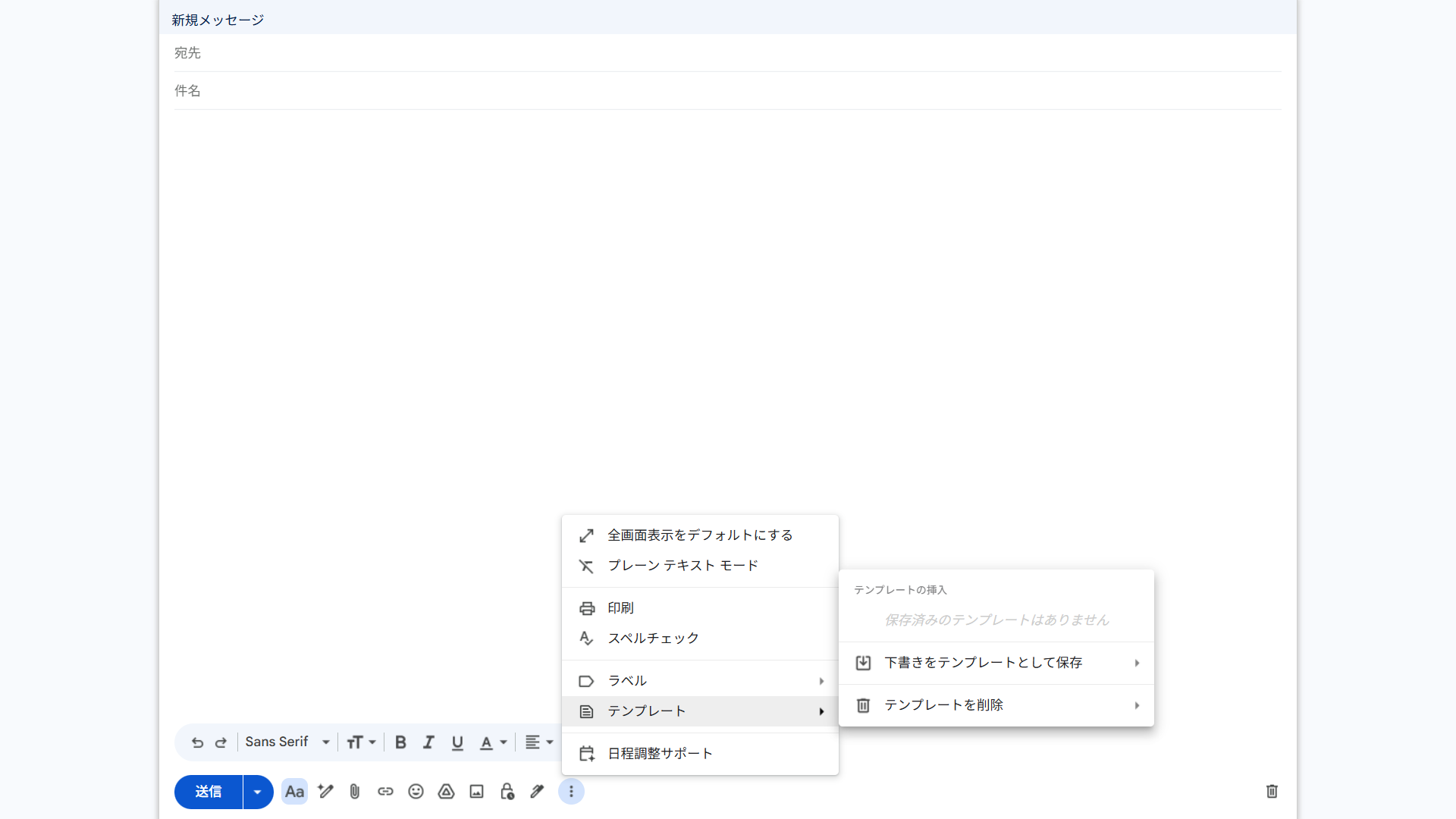Open the text color picker
The image size is (1456, 819).
[493, 742]
